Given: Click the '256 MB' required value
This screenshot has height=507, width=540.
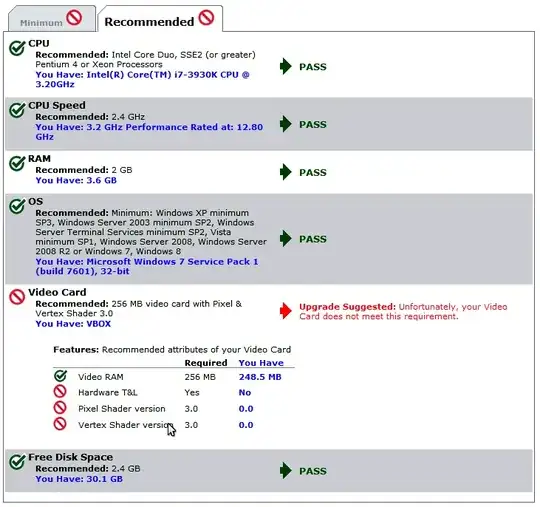Looking at the screenshot, I should tap(200, 377).
